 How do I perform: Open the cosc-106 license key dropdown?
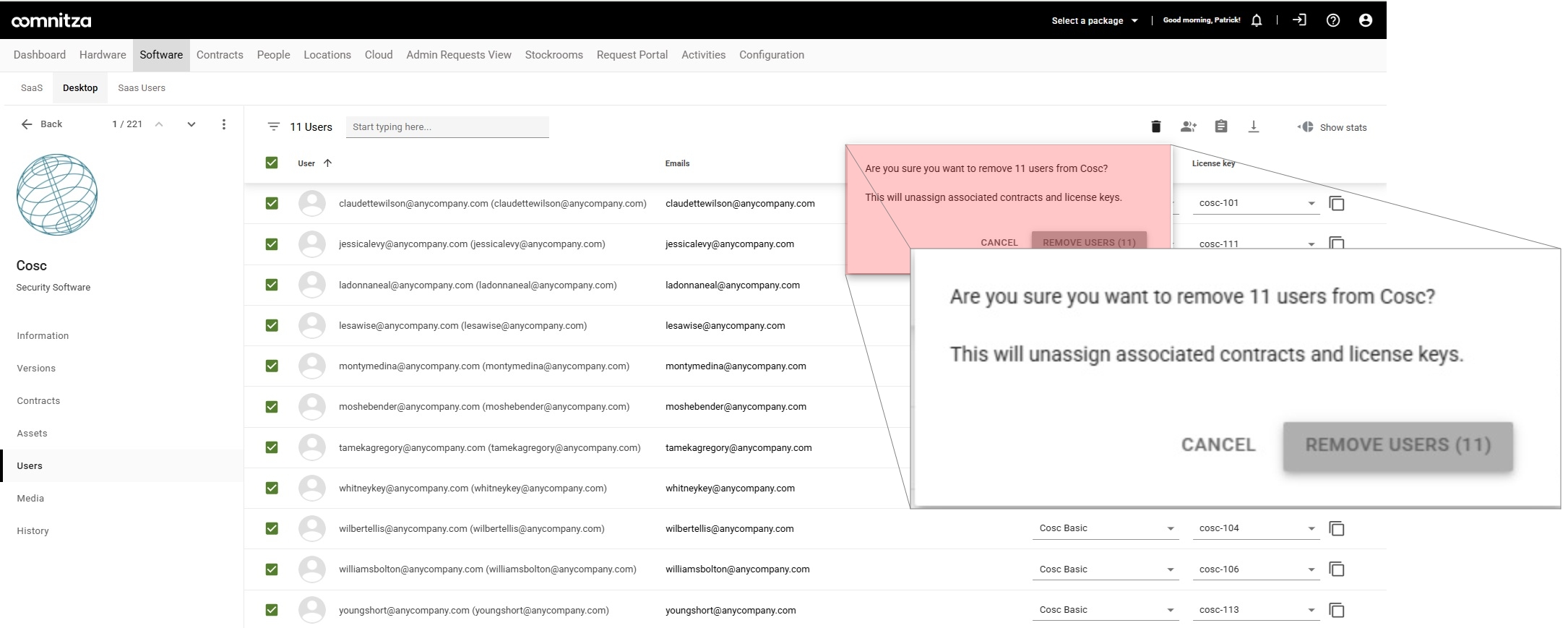pyautogui.click(x=1257, y=569)
